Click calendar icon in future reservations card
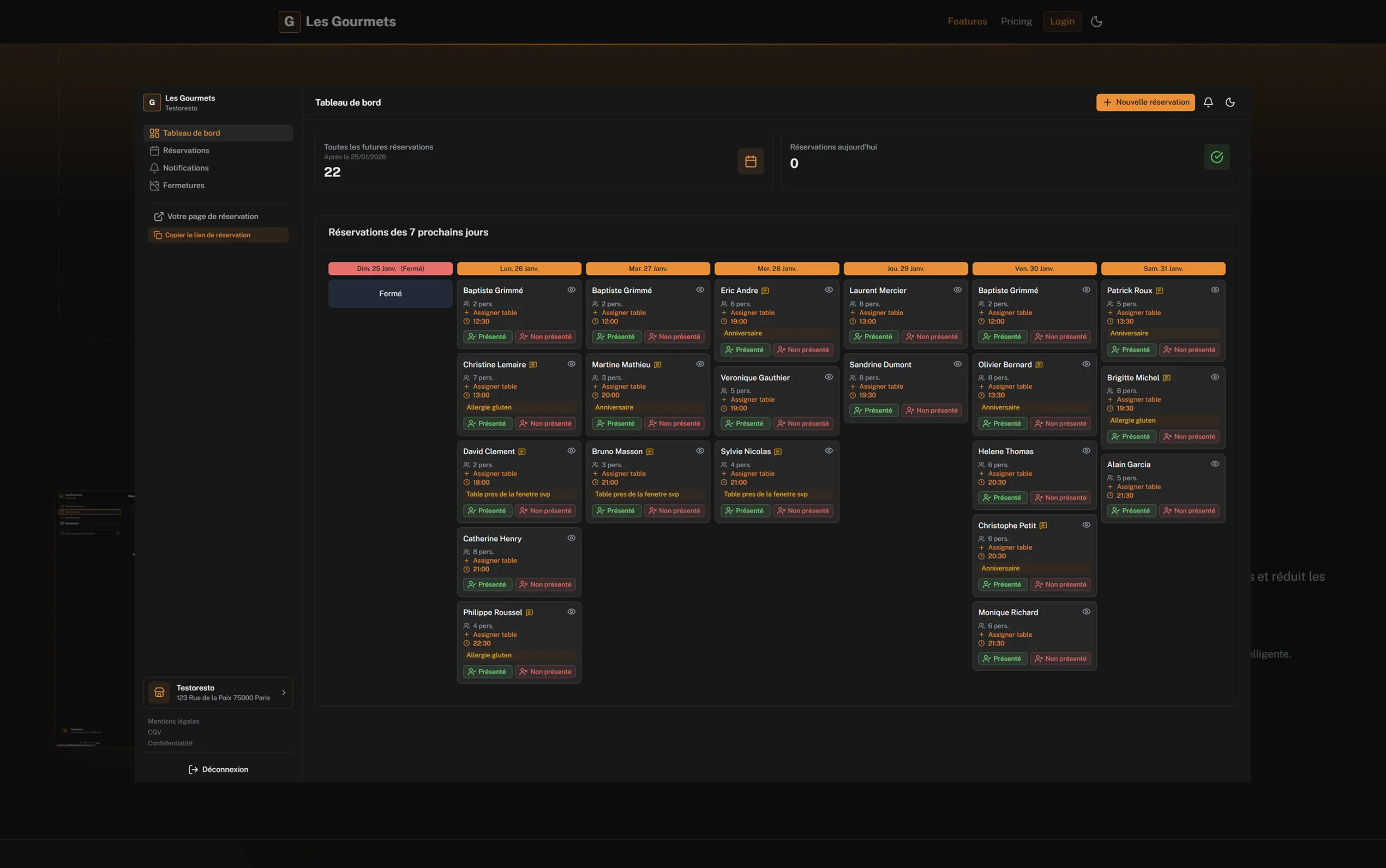1386x868 pixels. pos(751,161)
